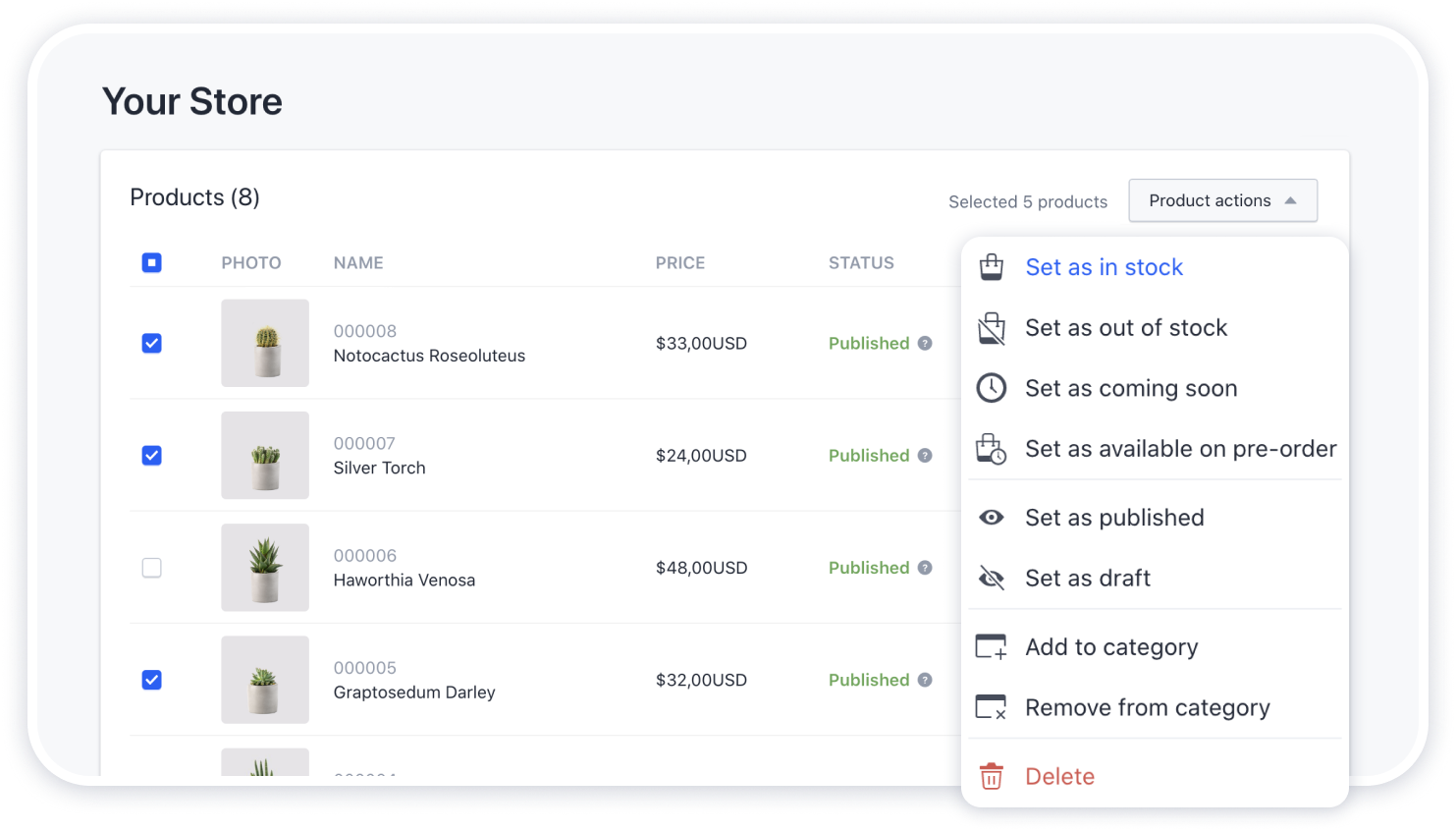Click Published status of Silver Torch
Image resolution: width=1456 pixels, height=831 pixels.
[869, 455]
